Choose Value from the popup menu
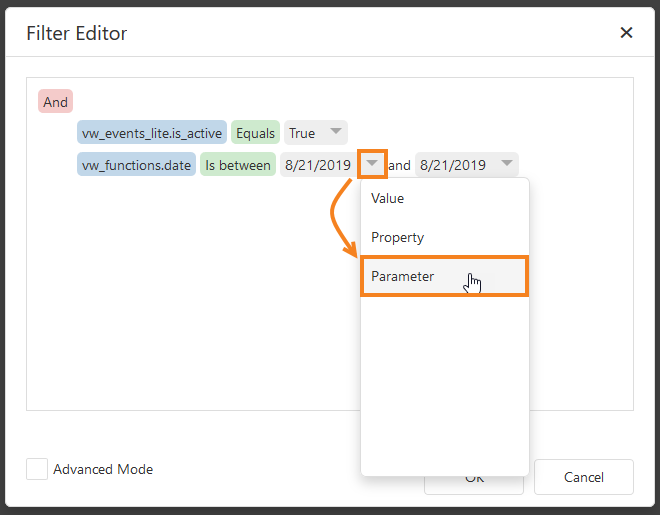The image size is (660, 515). [x=445, y=198]
